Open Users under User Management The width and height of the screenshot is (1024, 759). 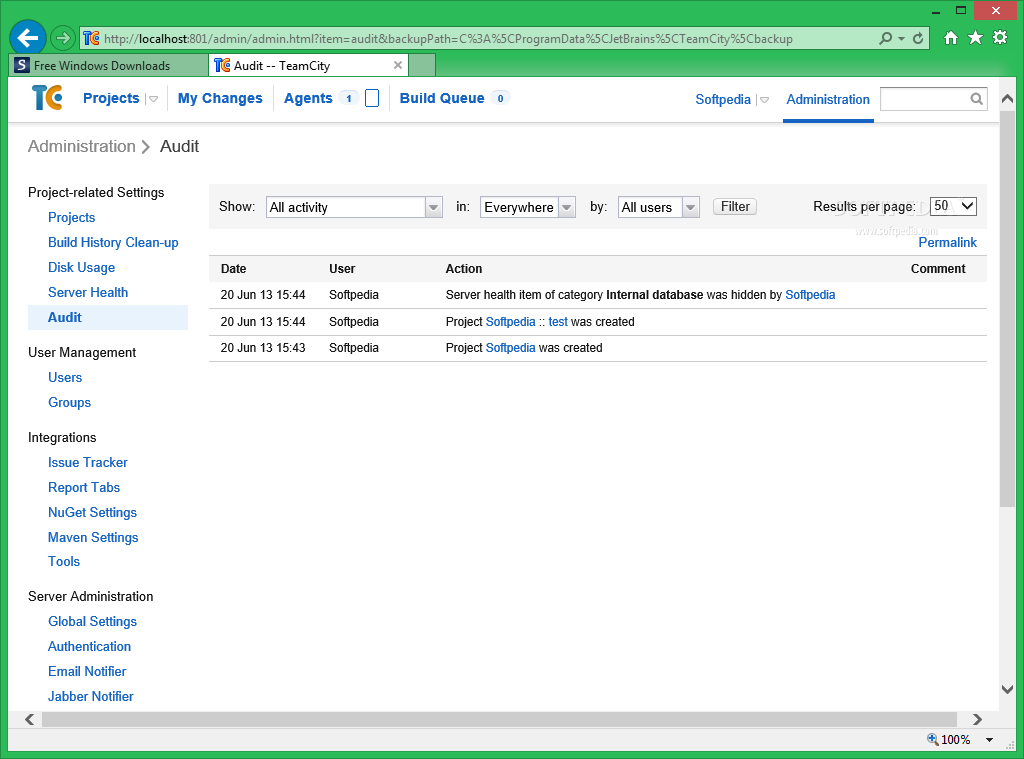tap(65, 378)
